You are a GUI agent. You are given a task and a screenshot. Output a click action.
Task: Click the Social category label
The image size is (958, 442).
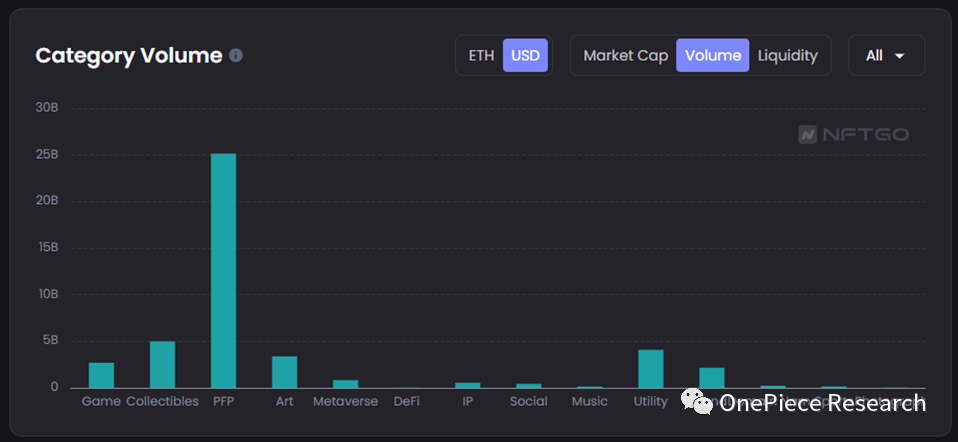(x=528, y=402)
